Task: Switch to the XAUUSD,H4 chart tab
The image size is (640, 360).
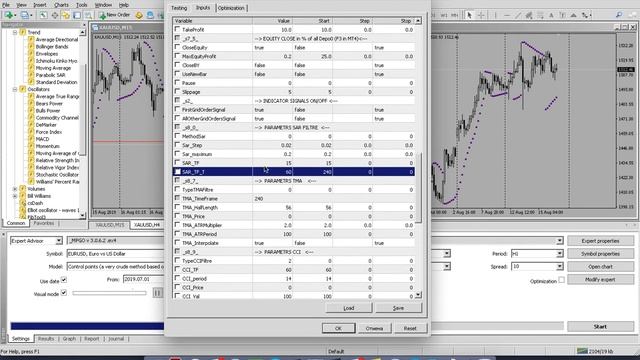Action: point(147,225)
